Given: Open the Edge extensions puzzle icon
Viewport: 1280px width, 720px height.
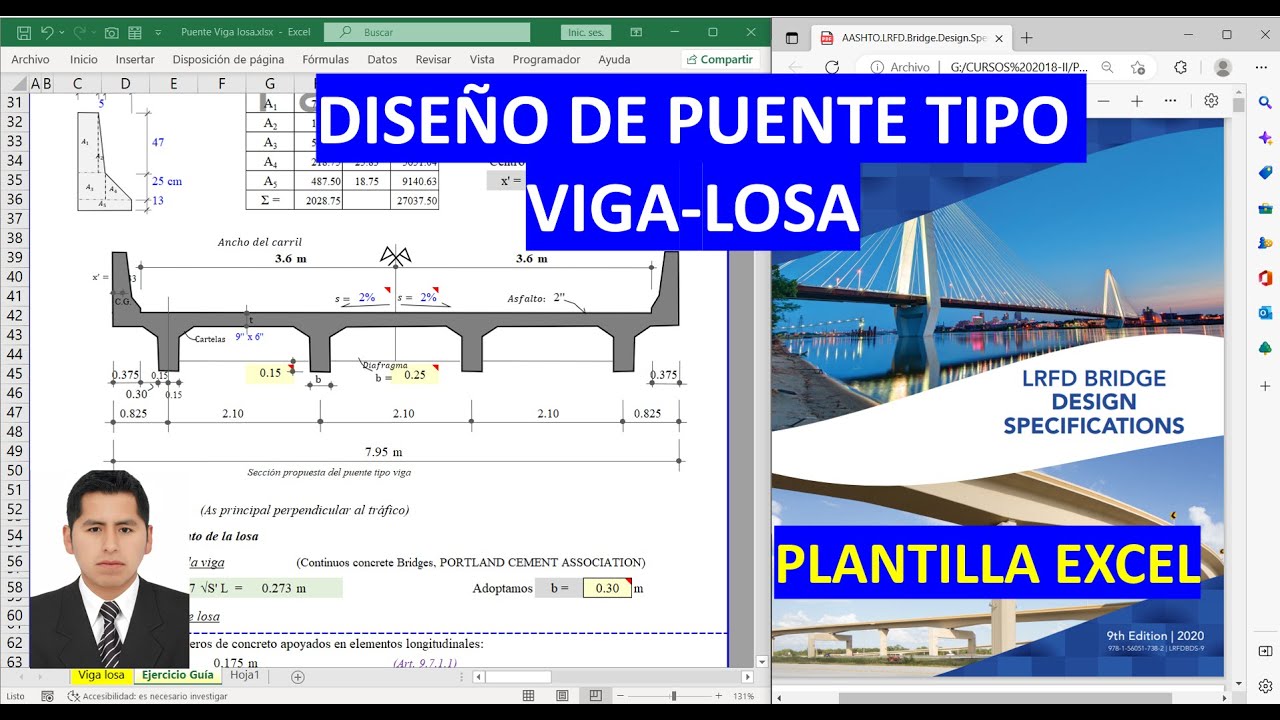Looking at the screenshot, I should click(1180, 67).
